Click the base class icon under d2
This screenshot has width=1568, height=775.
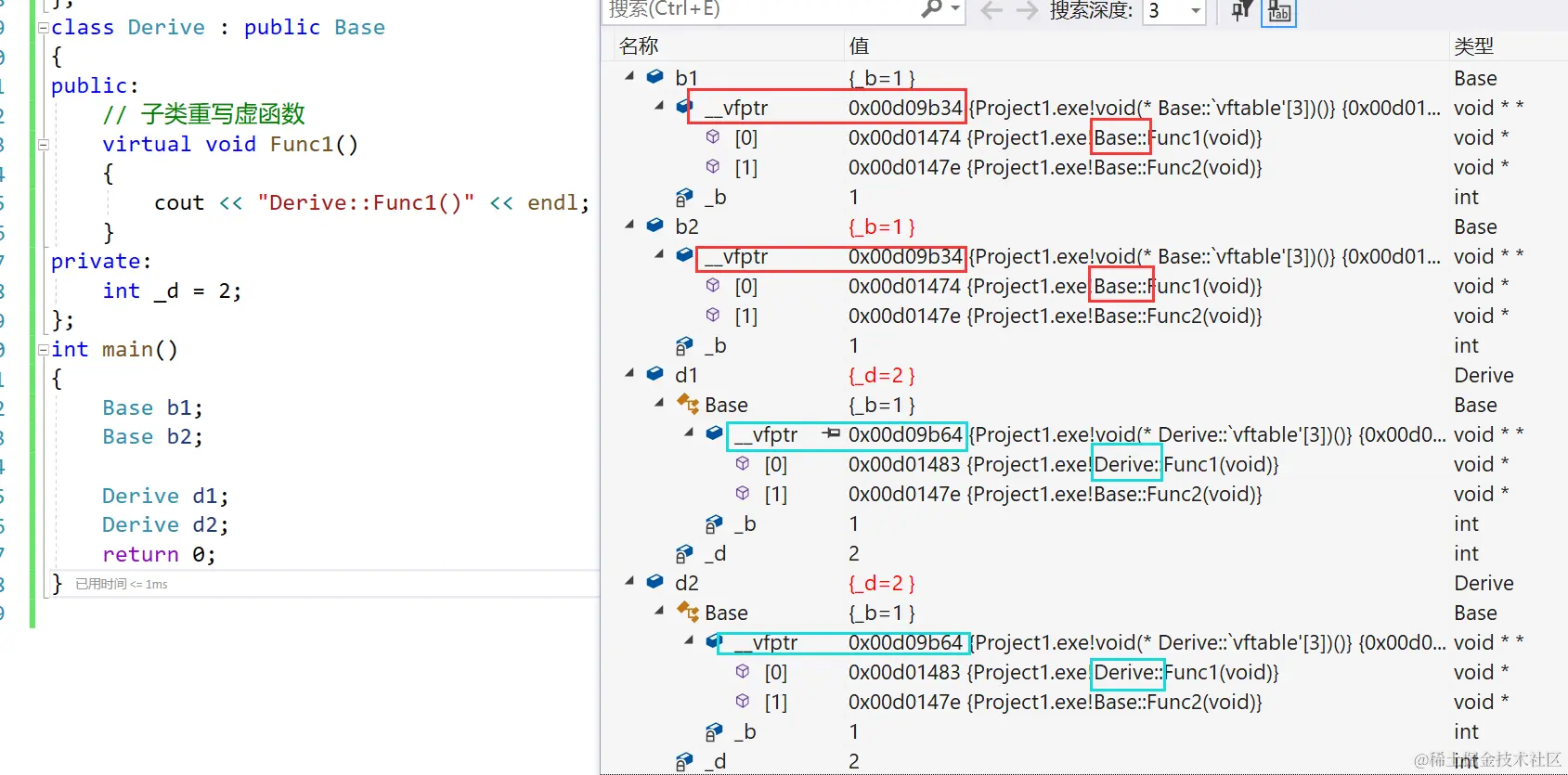click(688, 612)
